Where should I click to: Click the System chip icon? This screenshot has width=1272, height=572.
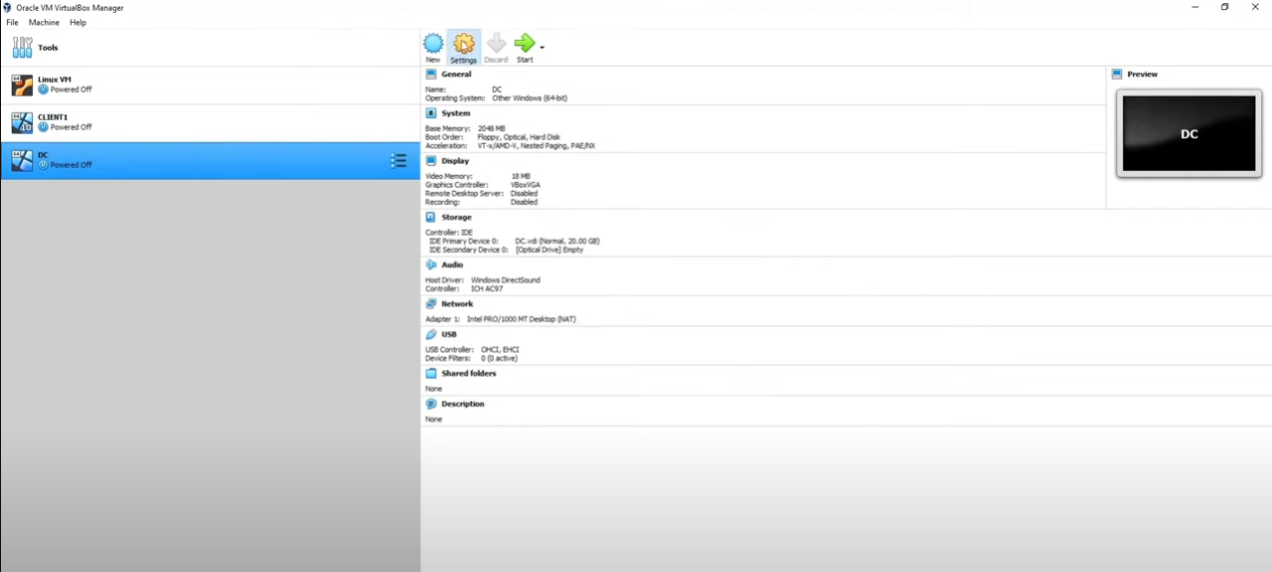tap(431, 113)
